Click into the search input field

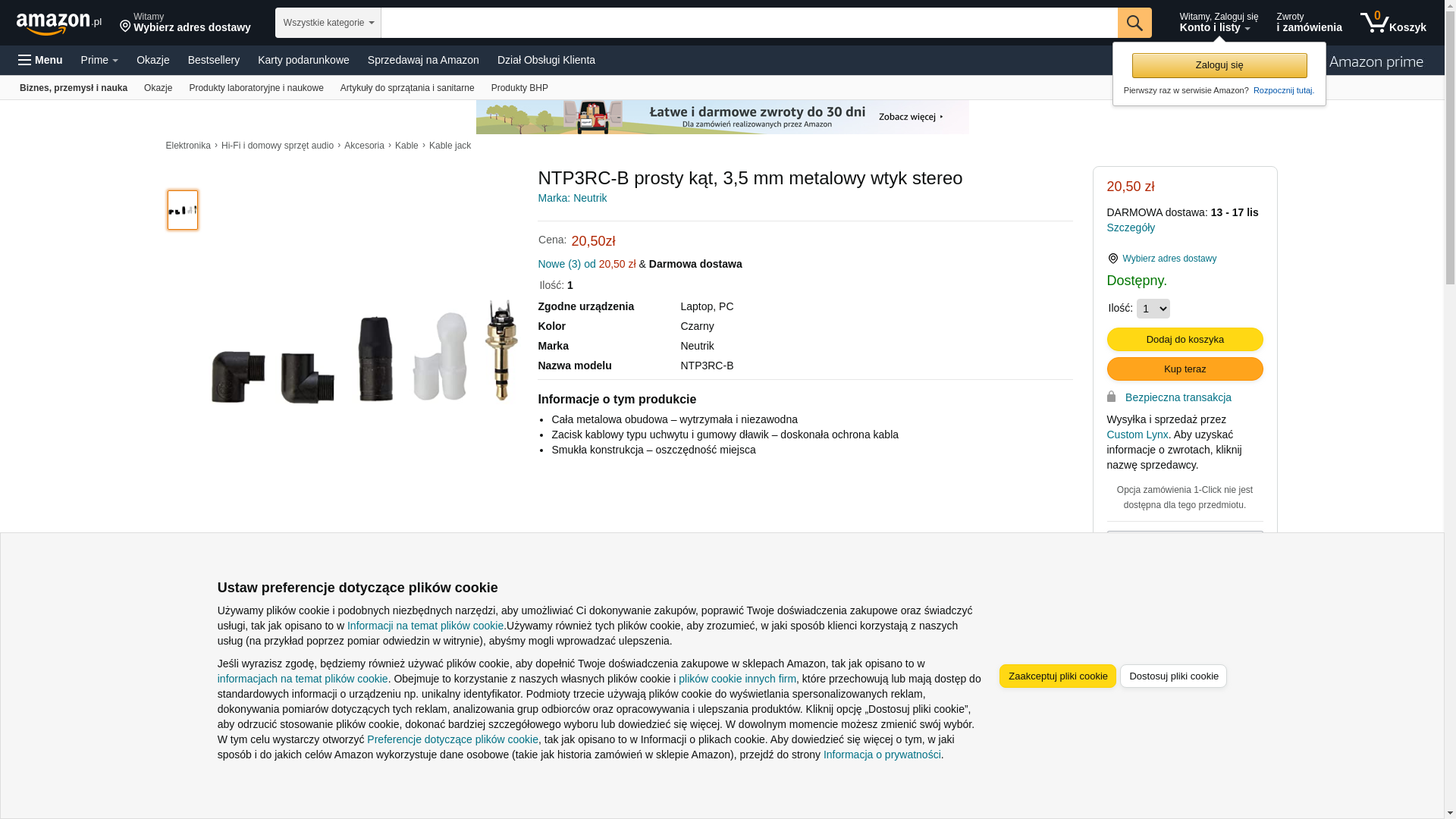point(748,23)
